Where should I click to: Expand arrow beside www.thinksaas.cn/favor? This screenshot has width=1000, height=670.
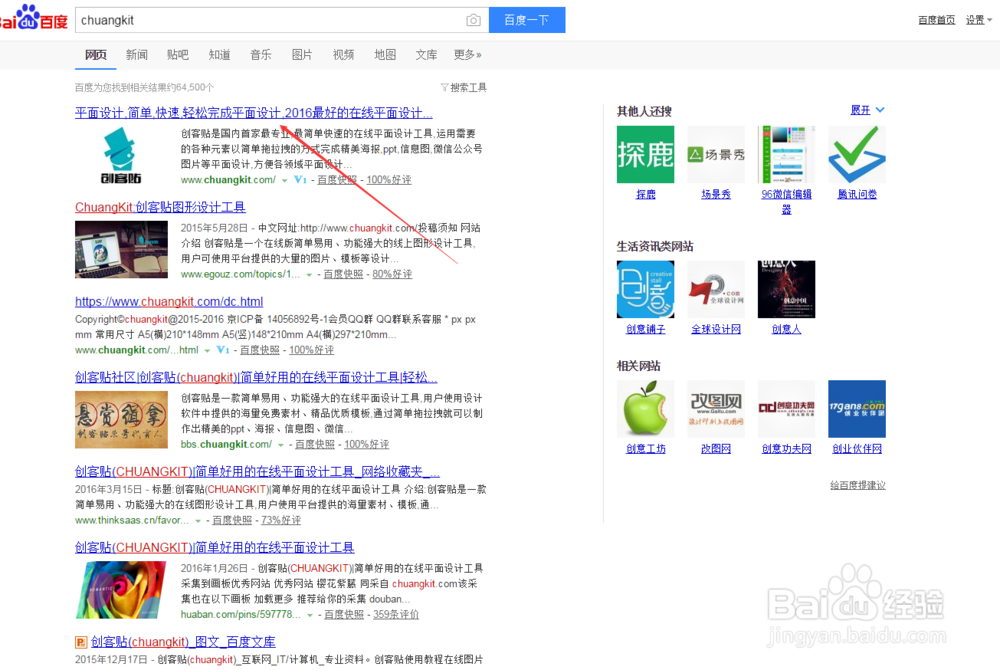tap(198, 521)
